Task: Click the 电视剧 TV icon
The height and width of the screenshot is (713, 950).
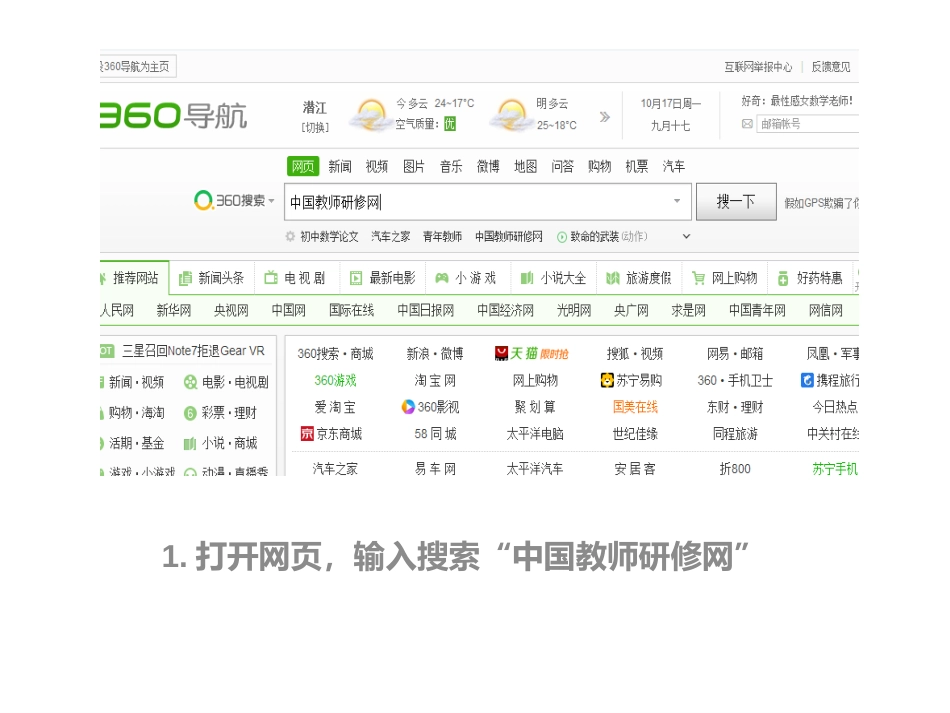Action: tap(271, 278)
